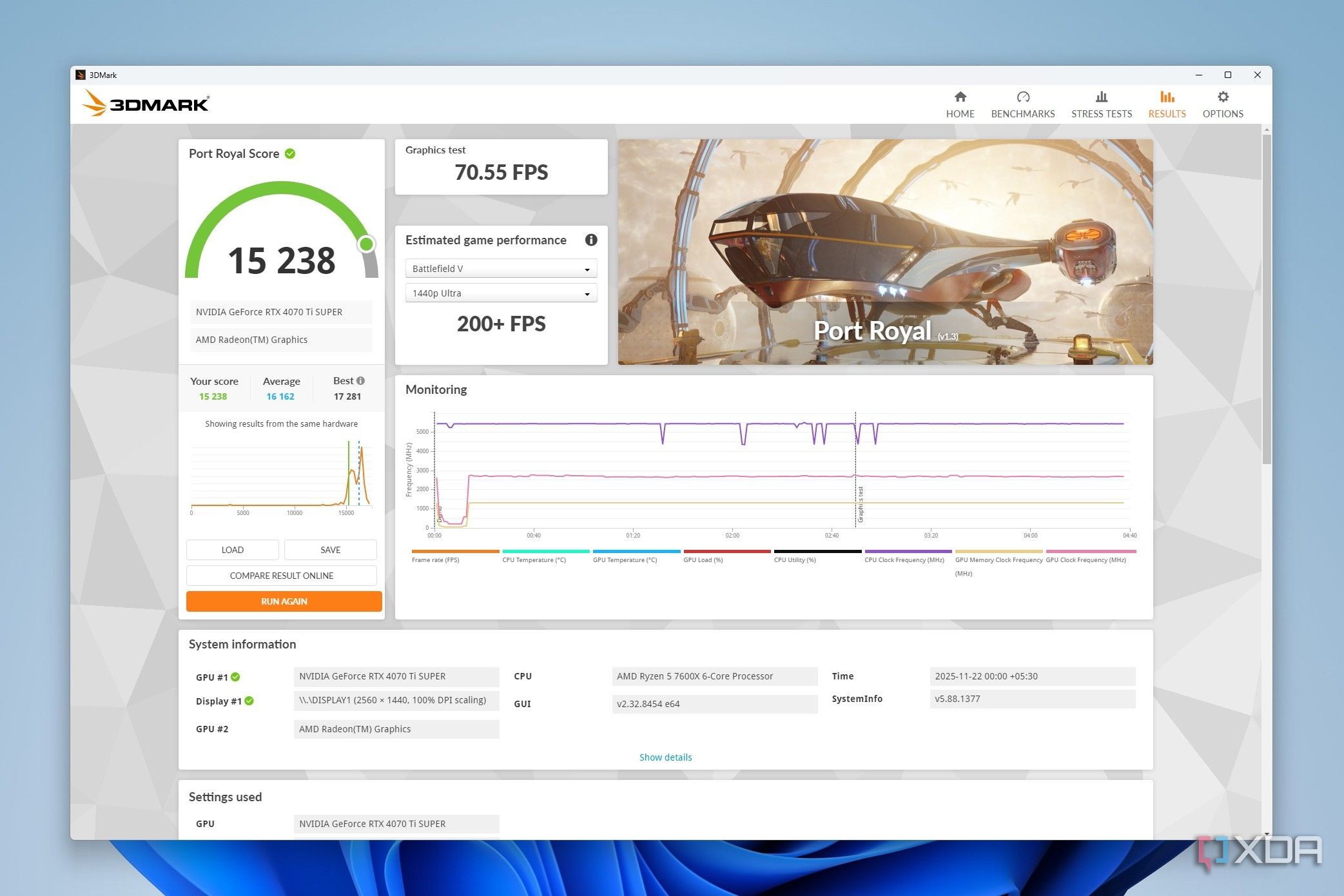The width and height of the screenshot is (1344, 896).
Task: Click the GPU Memory Clock Frequency legend color
Action: pos(998,552)
